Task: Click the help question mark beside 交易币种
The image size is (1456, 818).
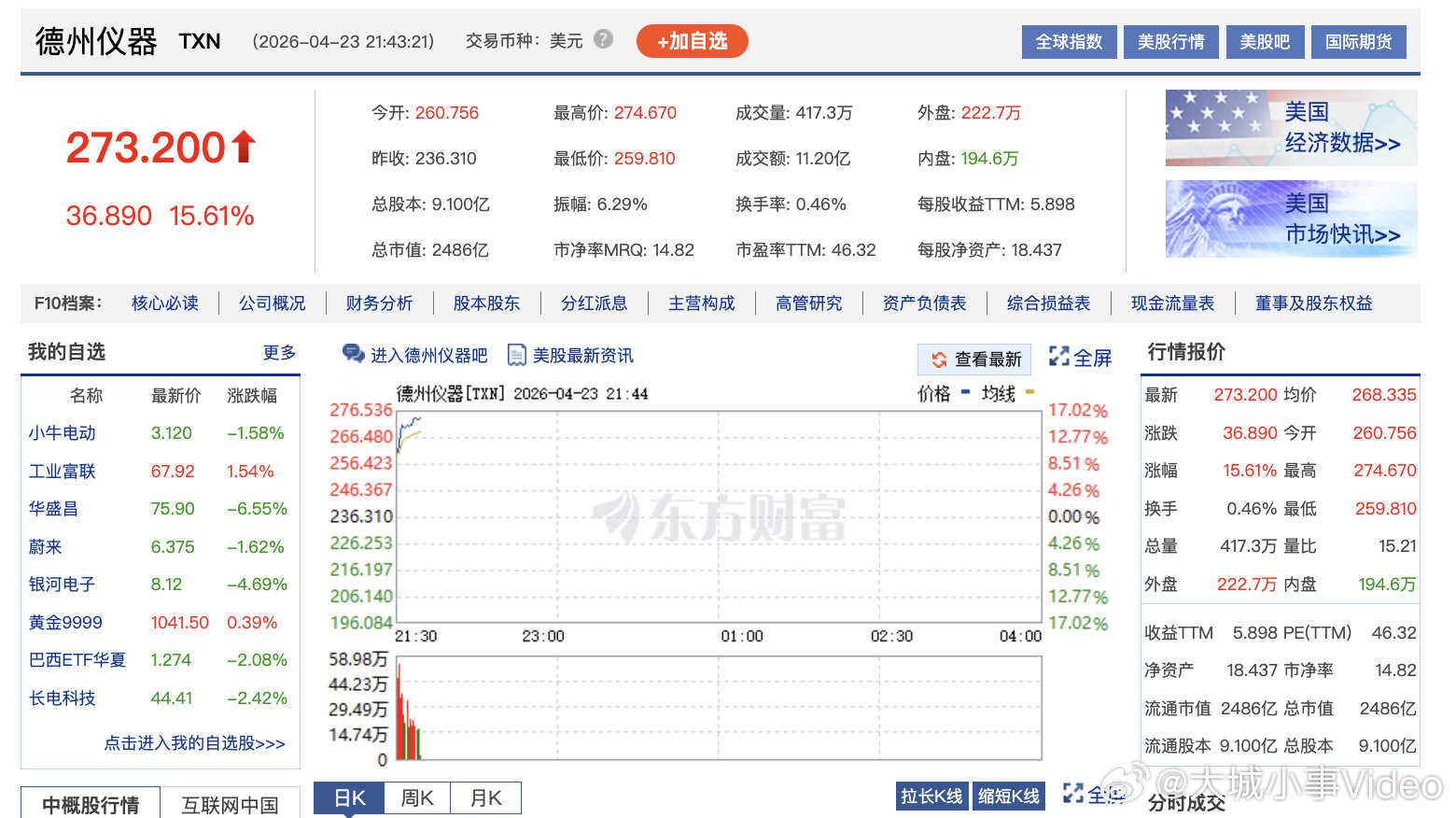Action: pyautogui.click(x=601, y=40)
